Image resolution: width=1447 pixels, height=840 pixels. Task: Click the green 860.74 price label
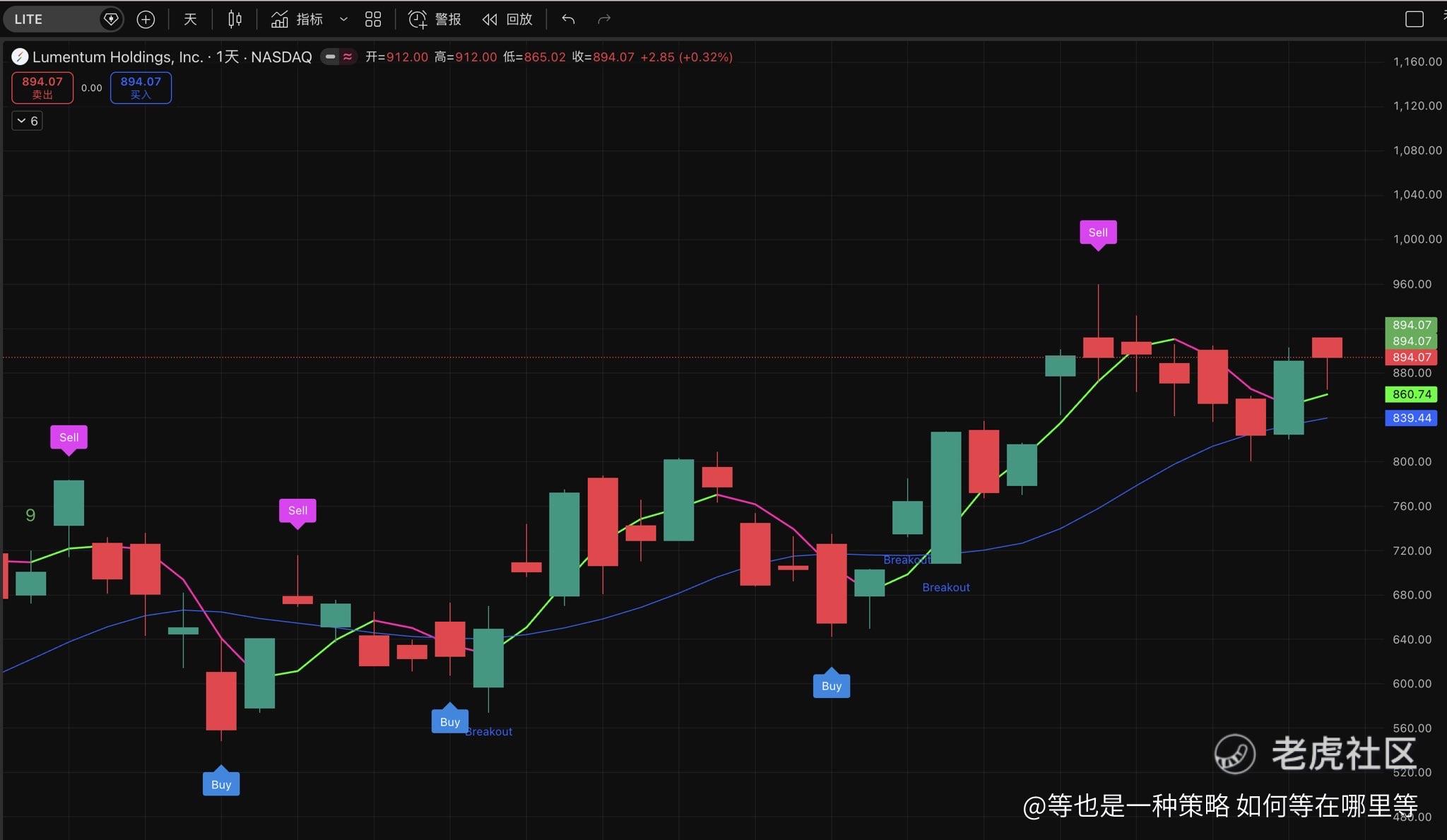point(1411,394)
